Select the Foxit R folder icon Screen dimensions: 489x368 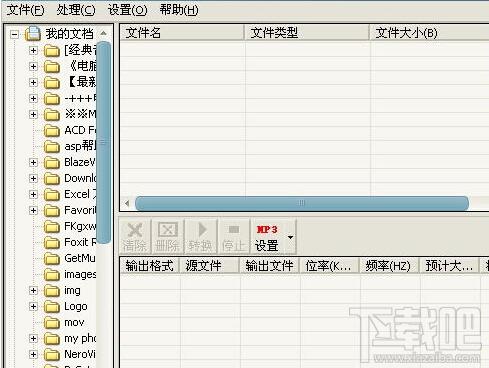click(x=52, y=243)
